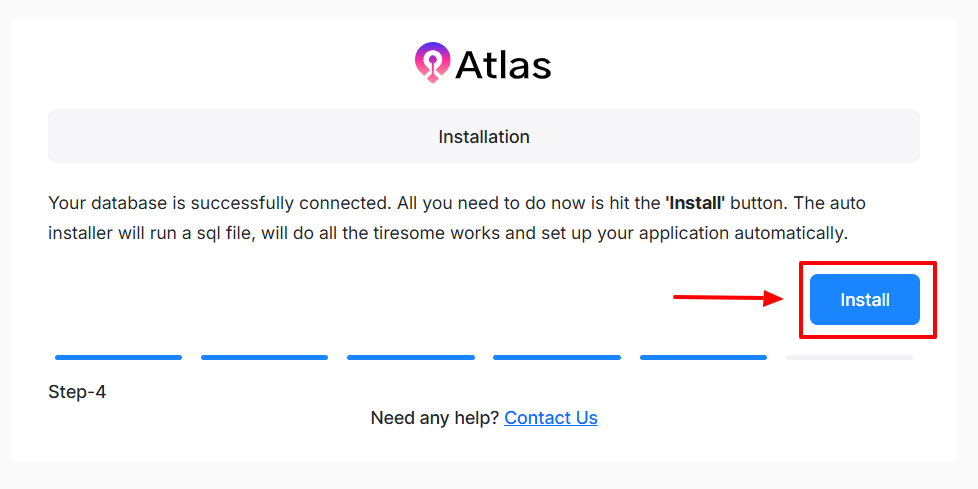Click the third blue progress step bar
This screenshot has width=978, height=489.
[411, 357]
